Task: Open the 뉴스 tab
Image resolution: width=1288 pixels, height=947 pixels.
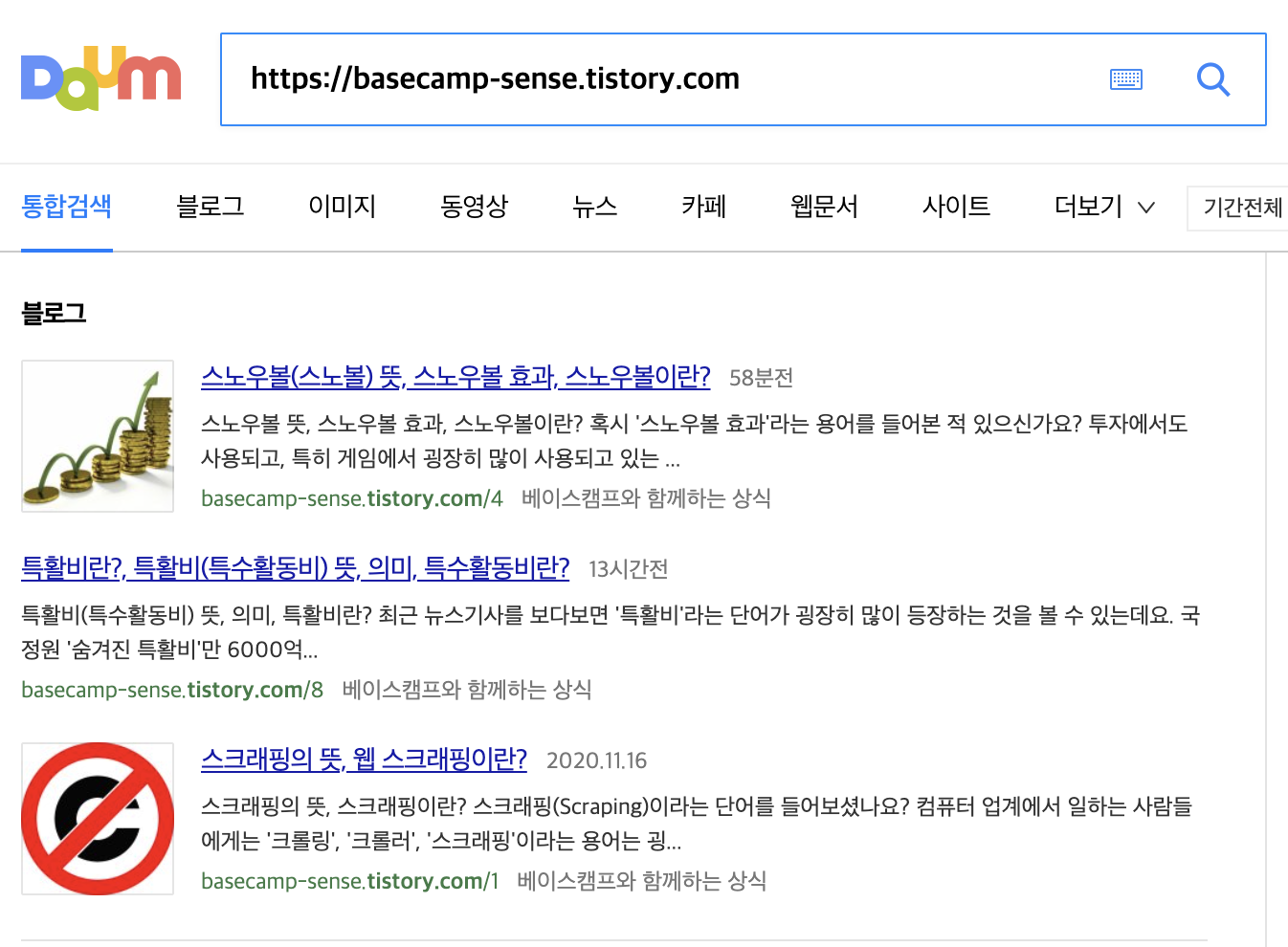Action: point(595,206)
